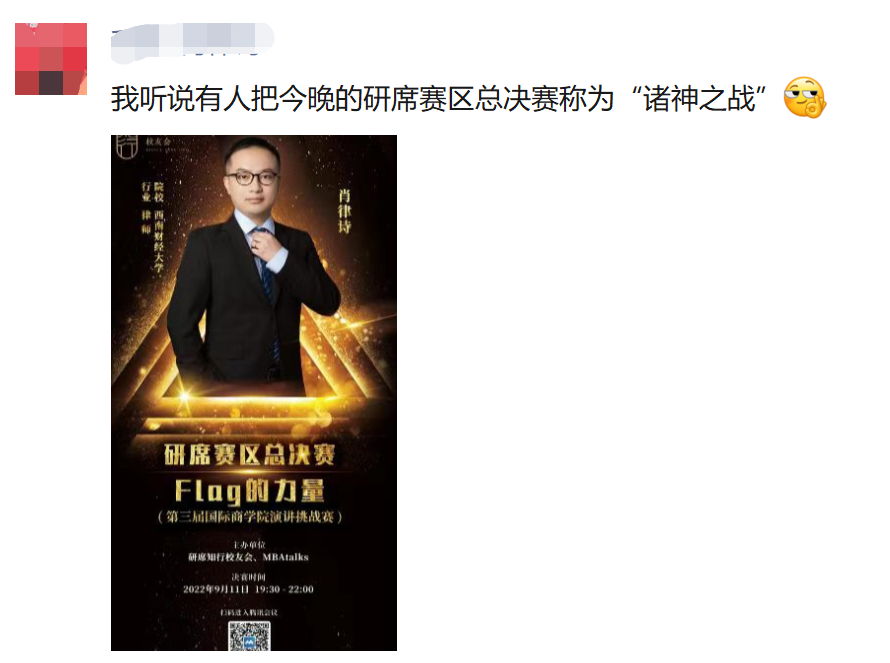The width and height of the screenshot is (890, 663).
Task: Open the attached event poster image
Action: tap(254, 393)
